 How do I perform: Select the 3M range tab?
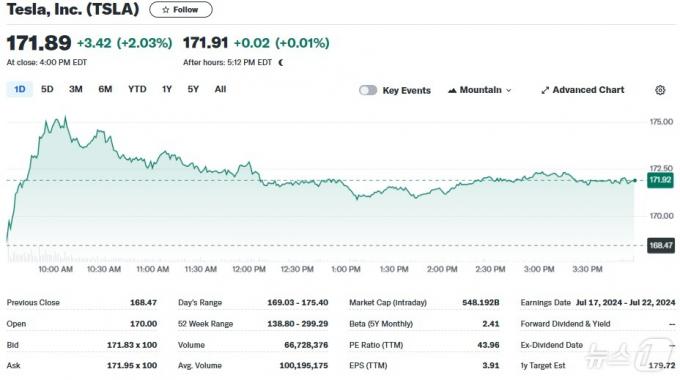75,89
